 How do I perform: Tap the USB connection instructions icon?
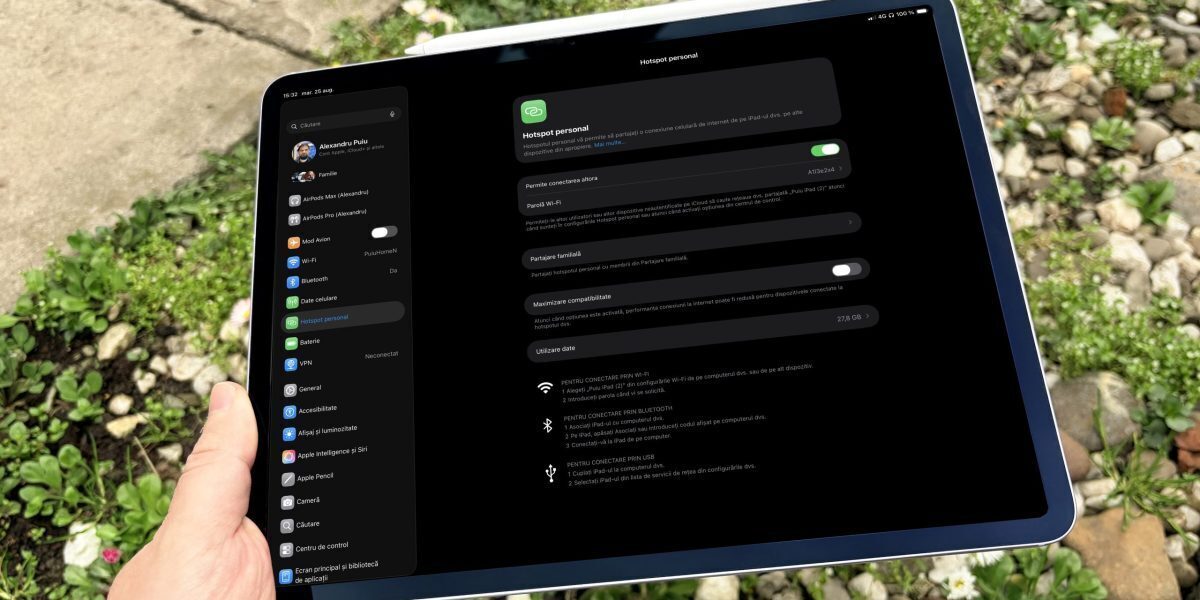coord(551,472)
